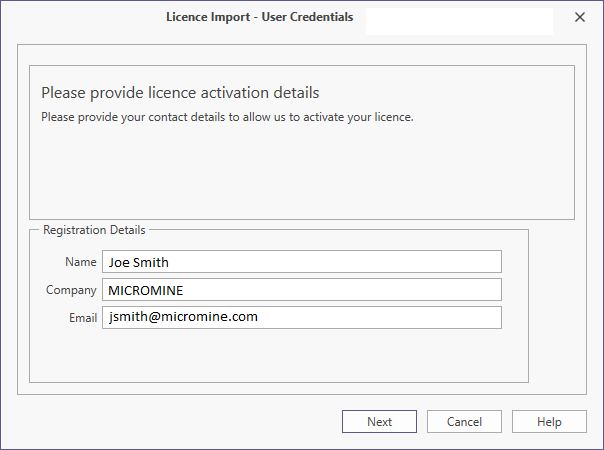Viewport: 604px width, 450px height.
Task: Click the contact details instruction sentence
Action: (x=227, y=117)
